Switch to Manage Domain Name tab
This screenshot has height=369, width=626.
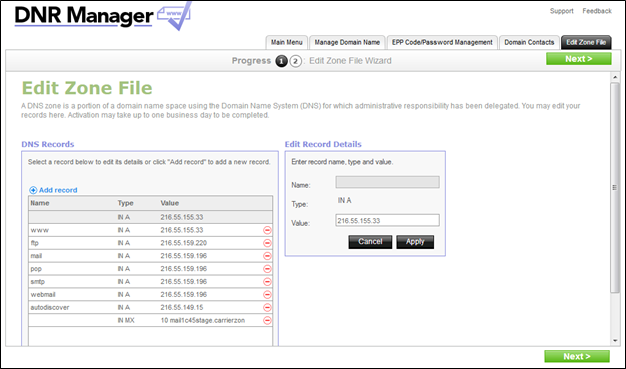(347, 42)
